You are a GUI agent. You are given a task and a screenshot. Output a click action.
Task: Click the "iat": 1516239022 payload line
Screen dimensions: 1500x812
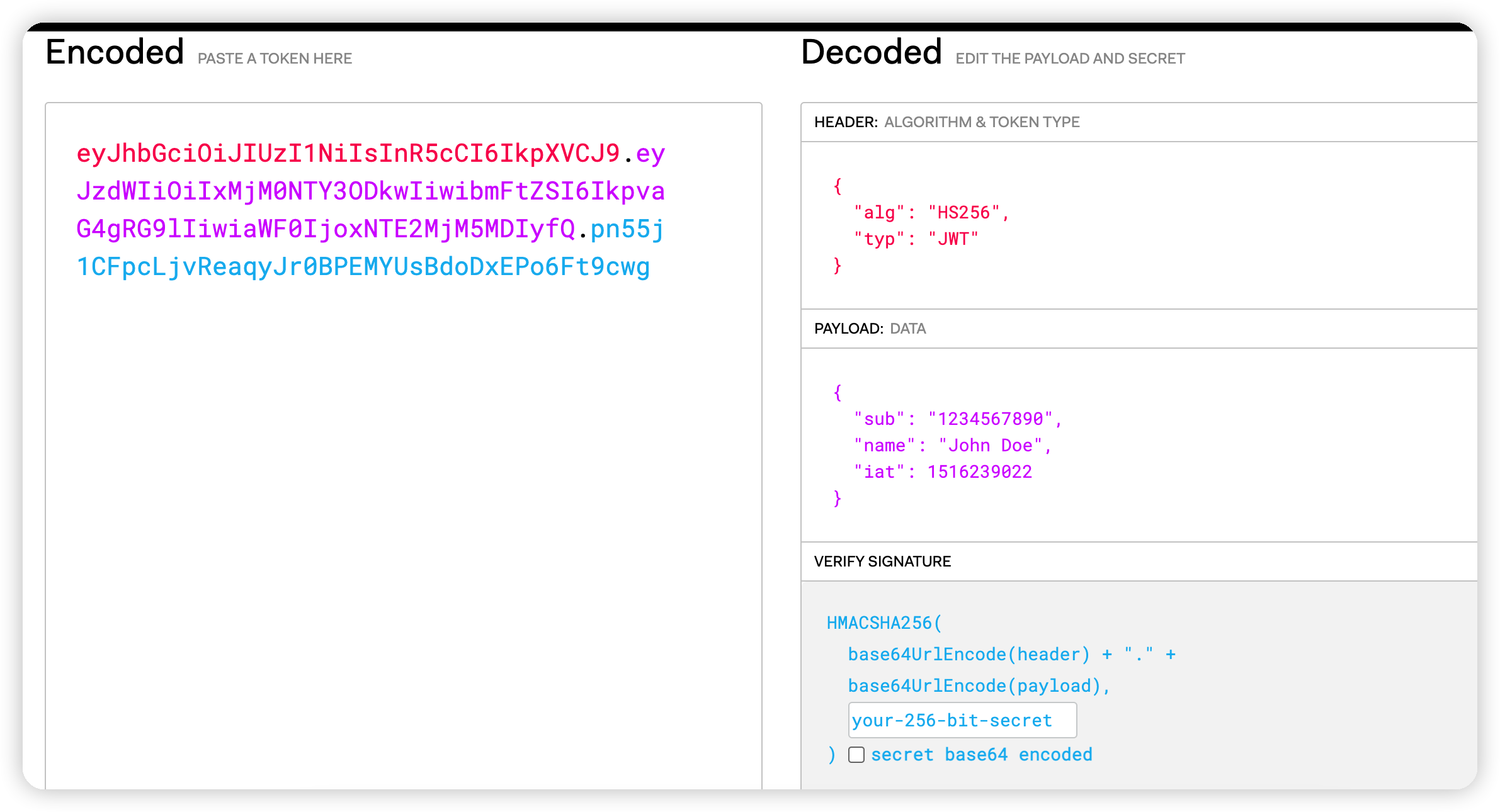943,472
